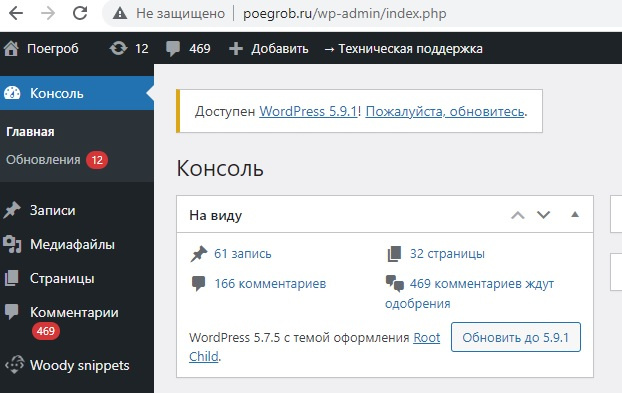Screen dimensions: 622x393
Task: Open the Главная submenu item
Action: tap(30, 132)
